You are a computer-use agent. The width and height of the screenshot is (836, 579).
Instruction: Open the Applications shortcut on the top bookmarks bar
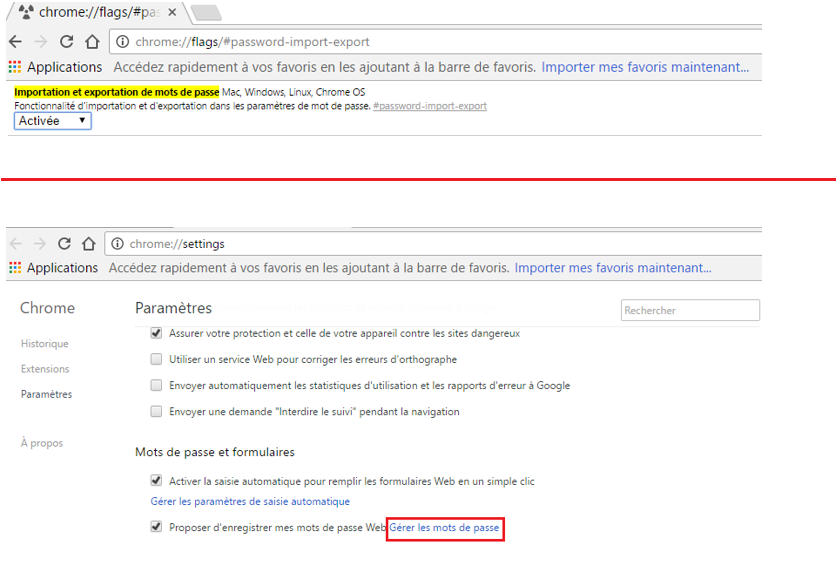[x=57, y=67]
